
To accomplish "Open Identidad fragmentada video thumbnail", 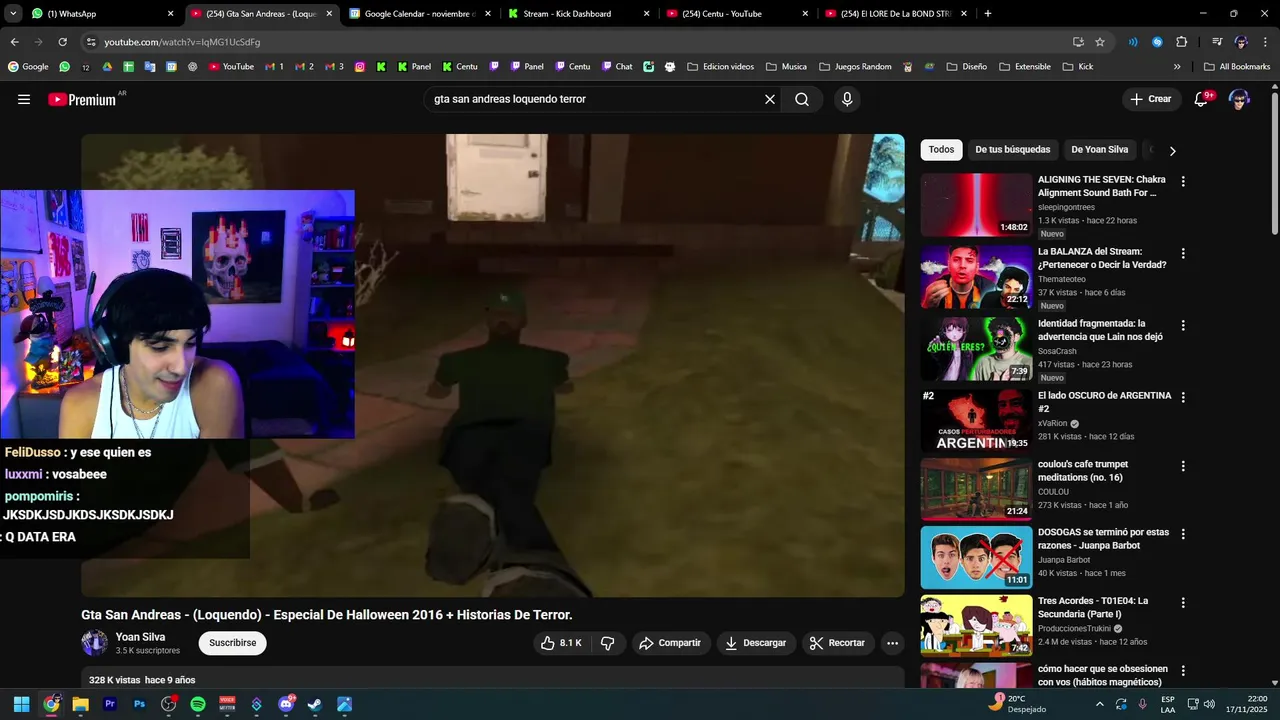I will (976, 349).
